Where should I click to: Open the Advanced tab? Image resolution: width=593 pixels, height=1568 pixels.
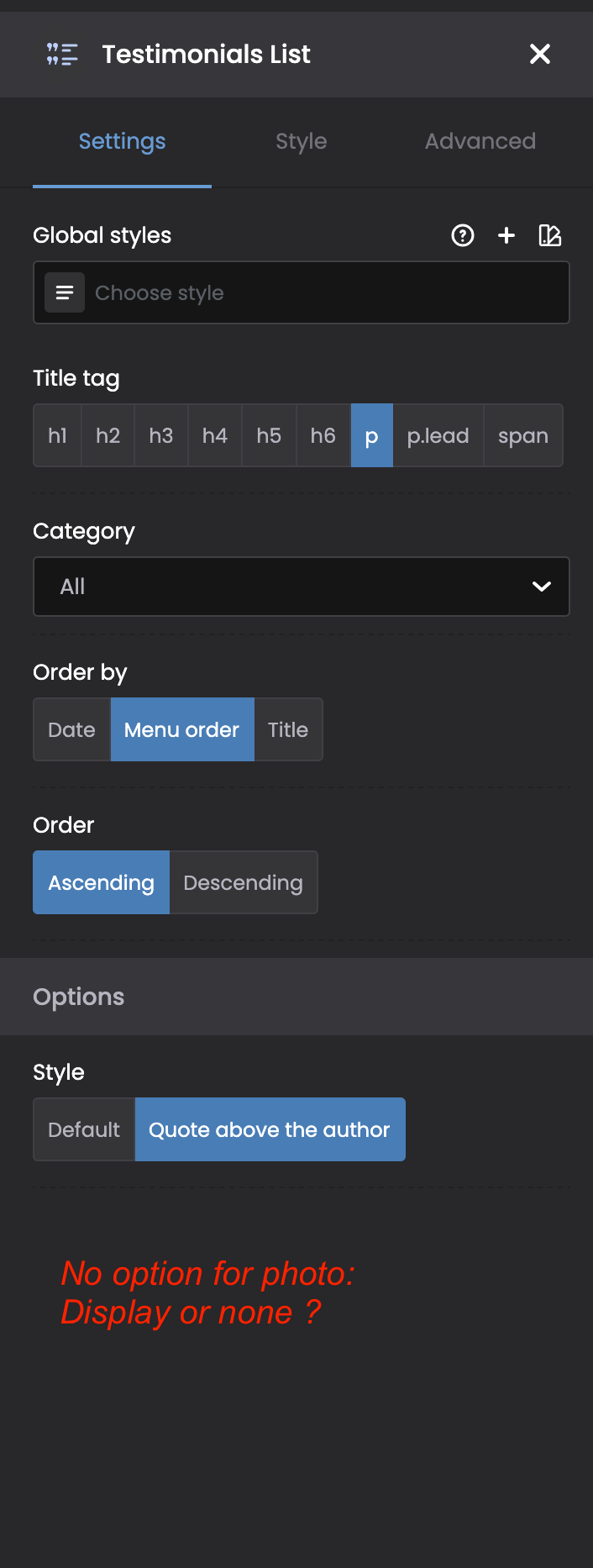[x=480, y=141]
